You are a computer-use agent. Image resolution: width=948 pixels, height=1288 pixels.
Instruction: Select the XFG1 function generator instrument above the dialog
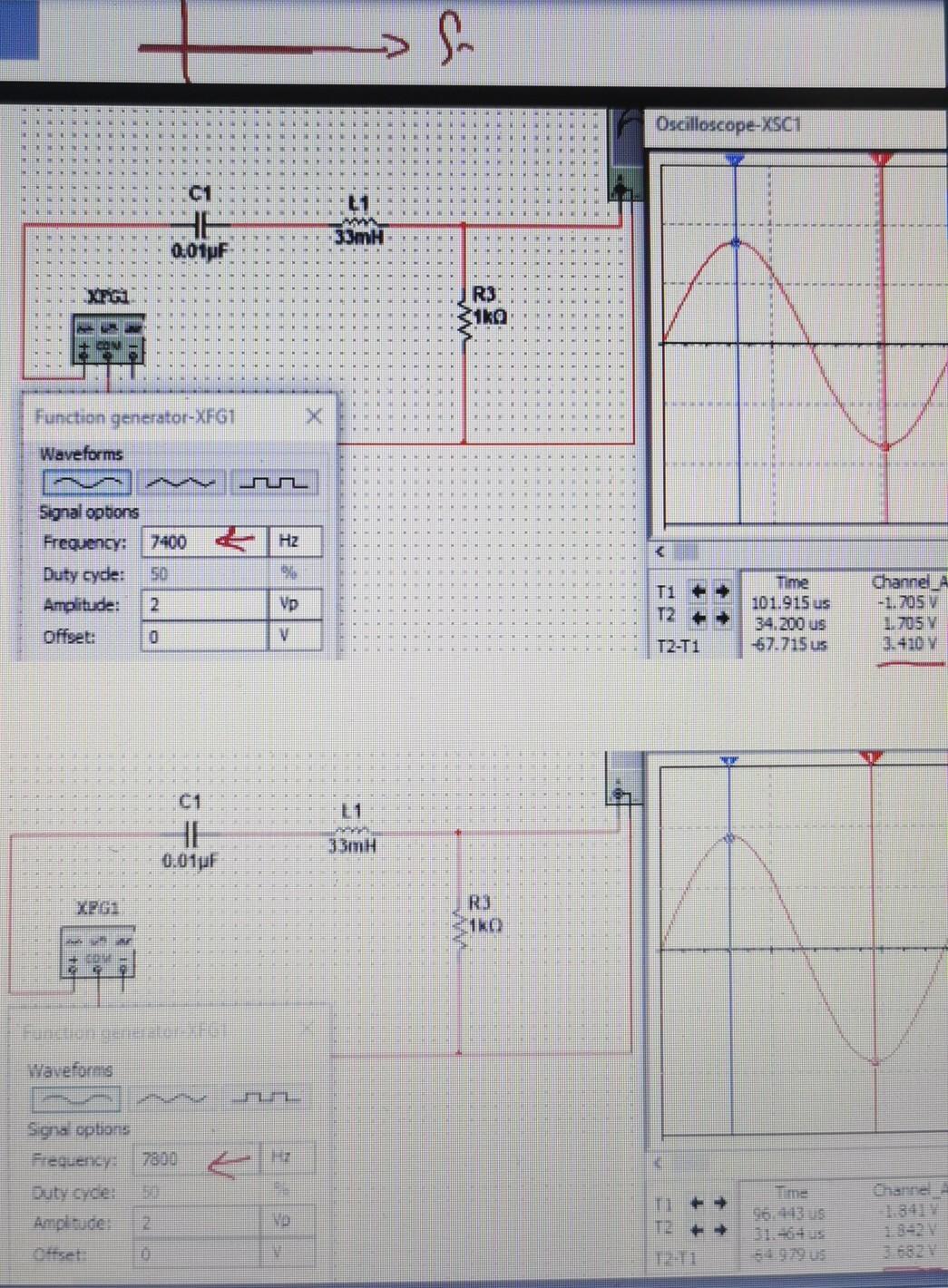[108, 338]
